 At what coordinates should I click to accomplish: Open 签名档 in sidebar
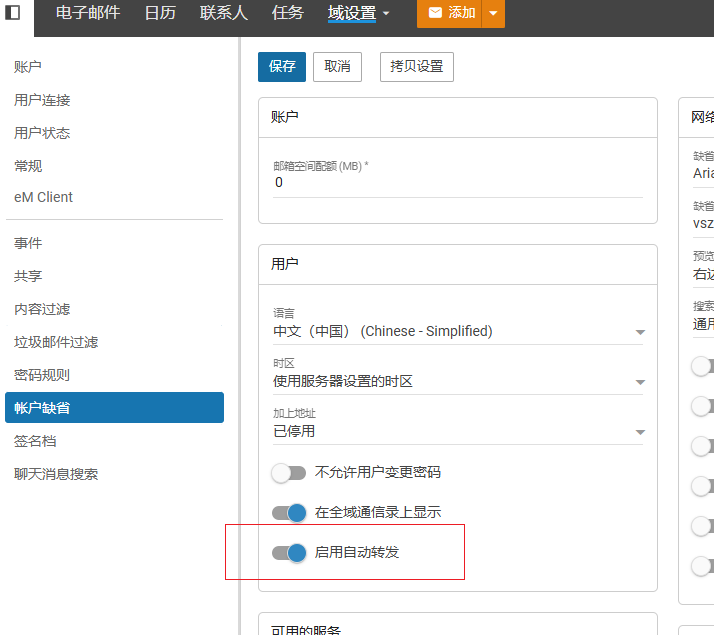[35, 441]
